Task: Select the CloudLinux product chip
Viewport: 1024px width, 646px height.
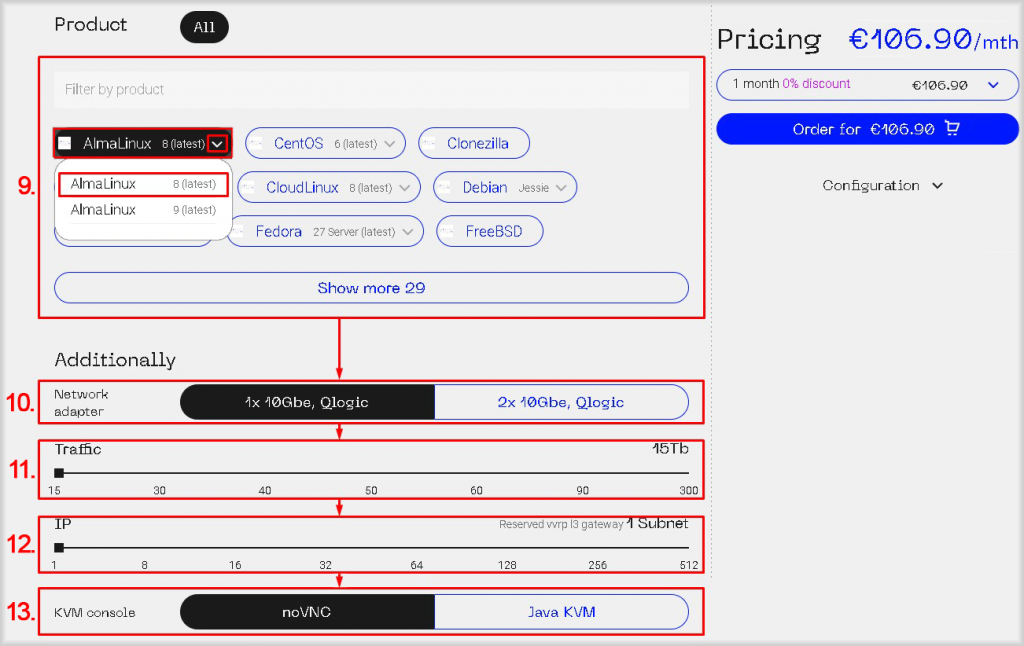Action: [329, 187]
